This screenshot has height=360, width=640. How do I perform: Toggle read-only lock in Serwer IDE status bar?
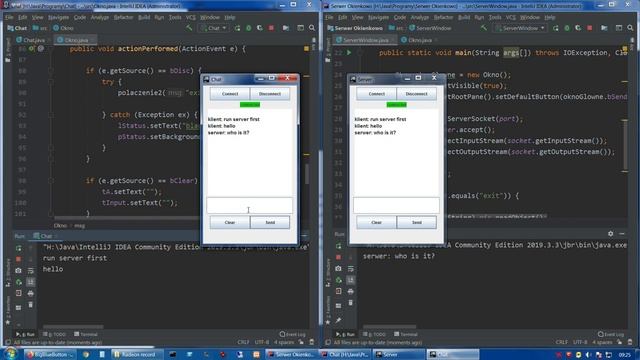pos(619,342)
